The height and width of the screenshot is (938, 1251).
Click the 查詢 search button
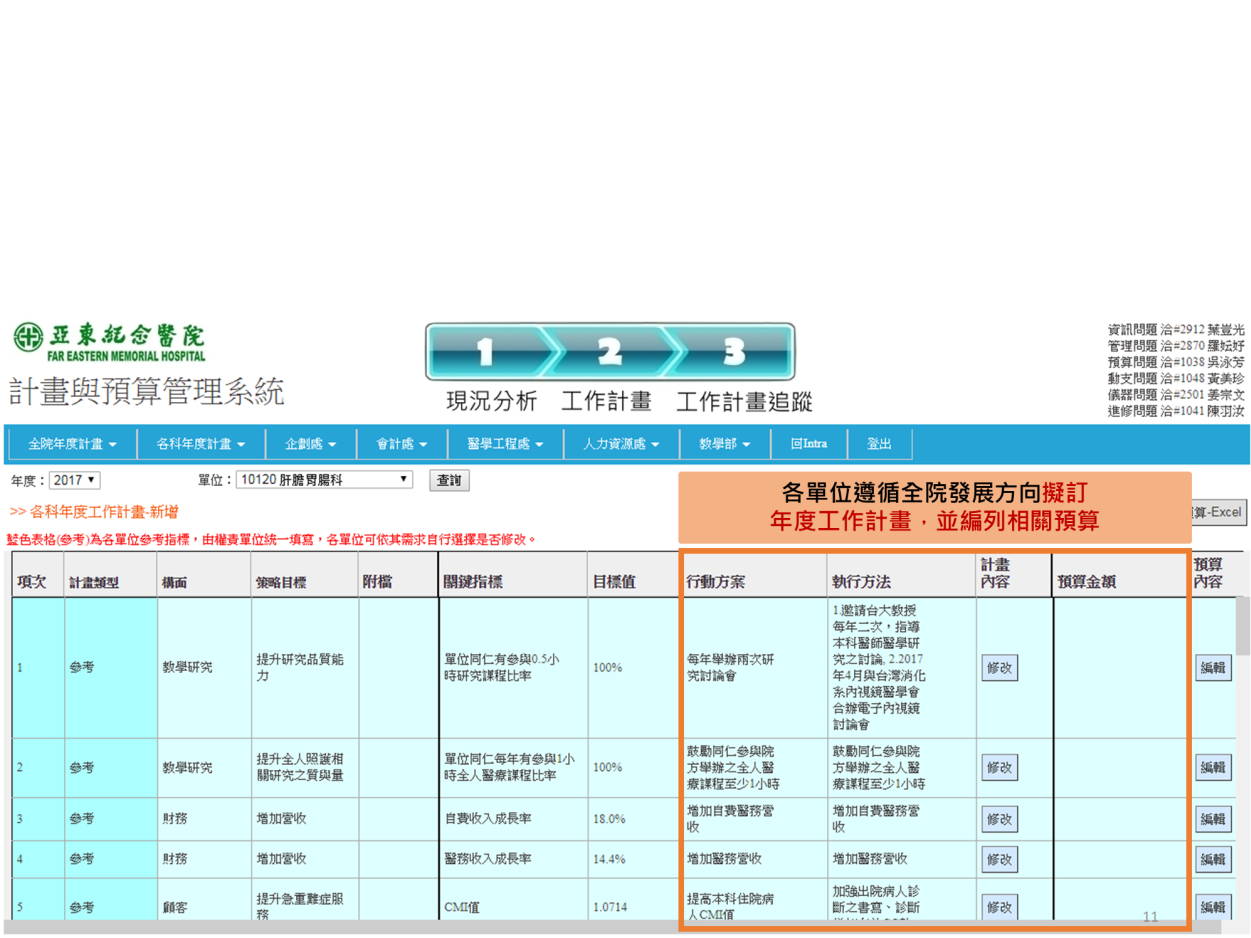(449, 481)
